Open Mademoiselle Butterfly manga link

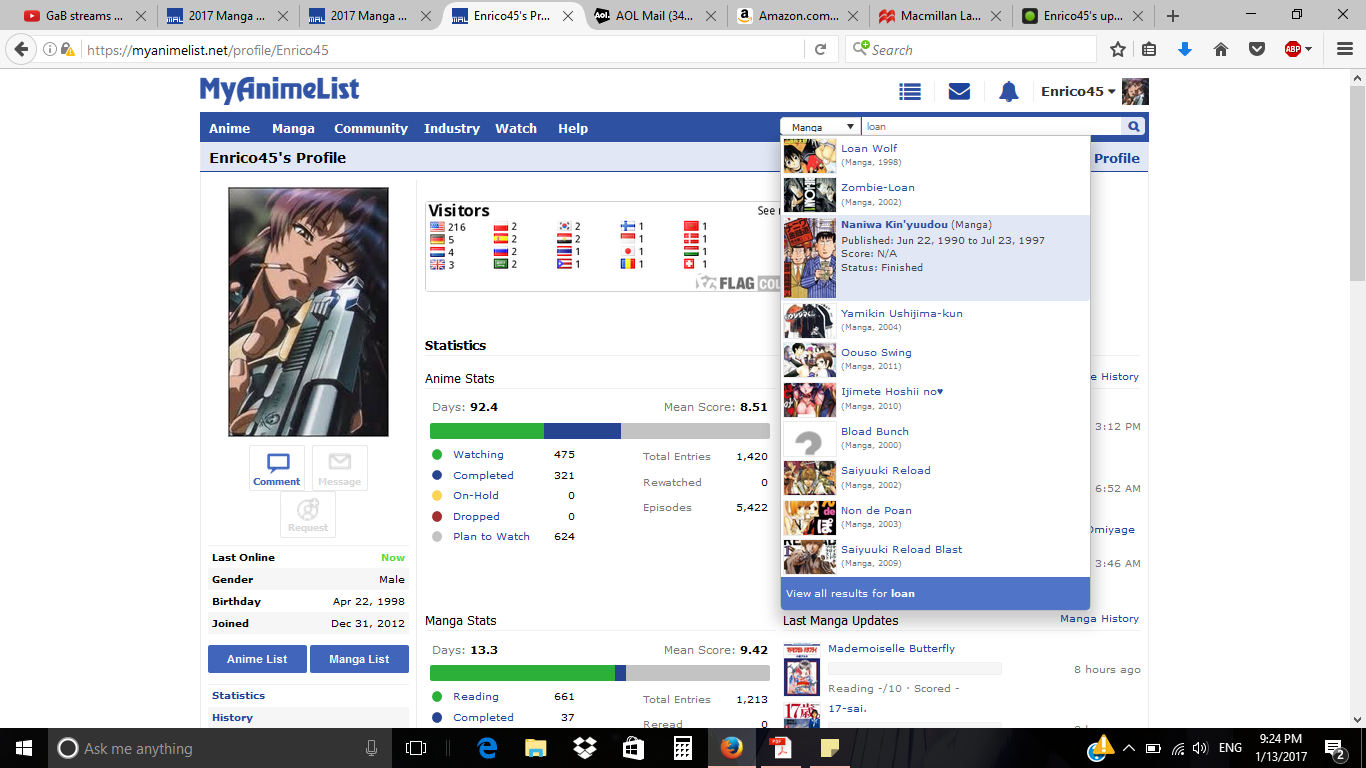[891, 649]
